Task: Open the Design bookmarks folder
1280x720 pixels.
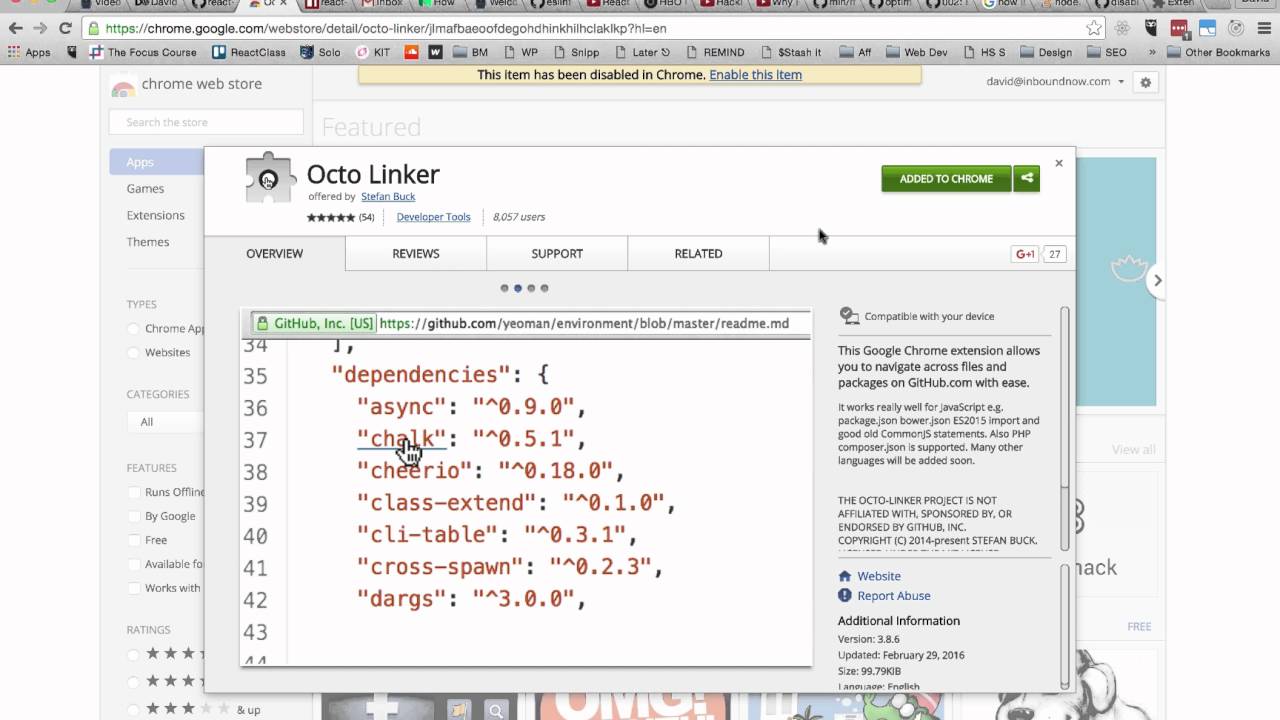Action: click(x=1045, y=52)
